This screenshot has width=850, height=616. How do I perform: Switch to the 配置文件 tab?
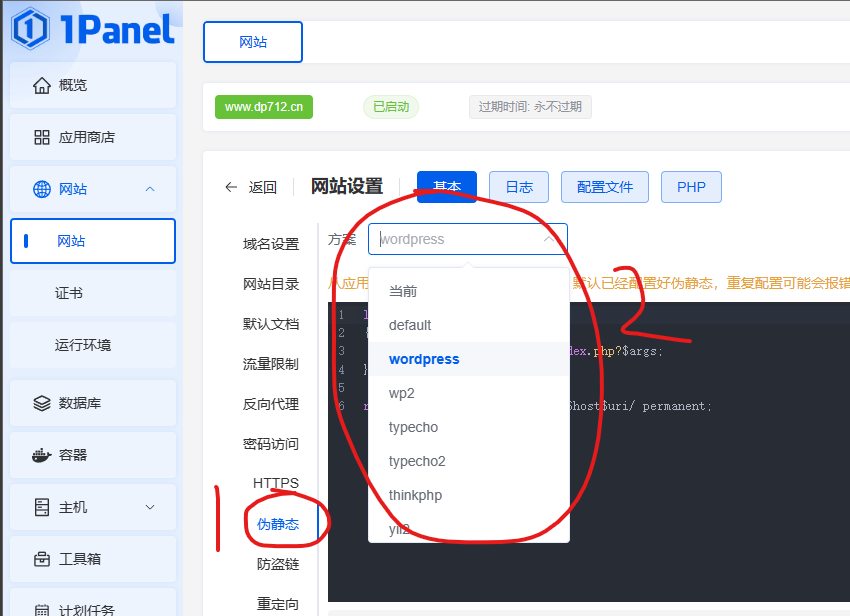(604, 187)
